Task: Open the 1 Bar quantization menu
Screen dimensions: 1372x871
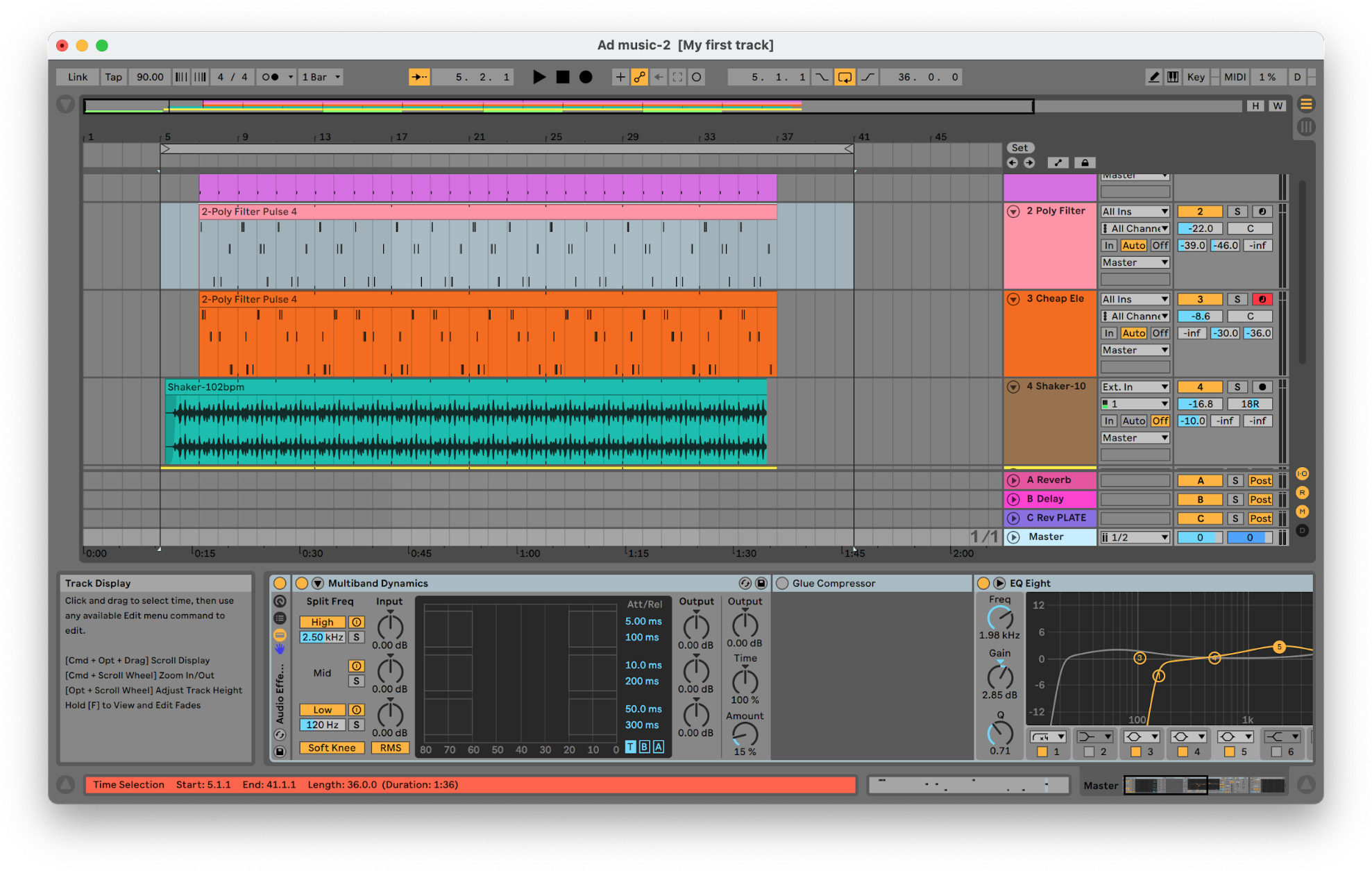Action: pyautogui.click(x=321, y=77)
